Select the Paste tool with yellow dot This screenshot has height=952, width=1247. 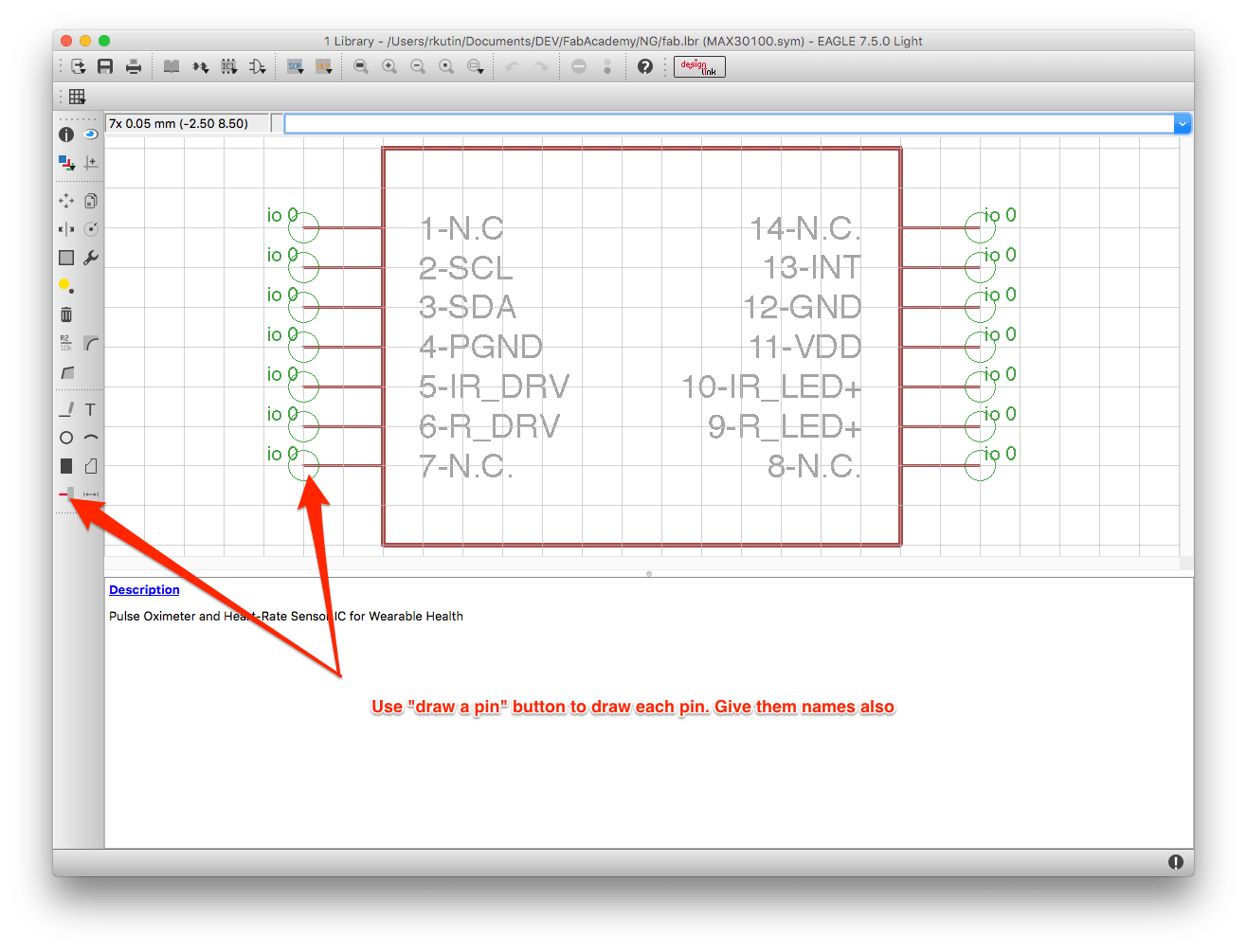[66, 286]
